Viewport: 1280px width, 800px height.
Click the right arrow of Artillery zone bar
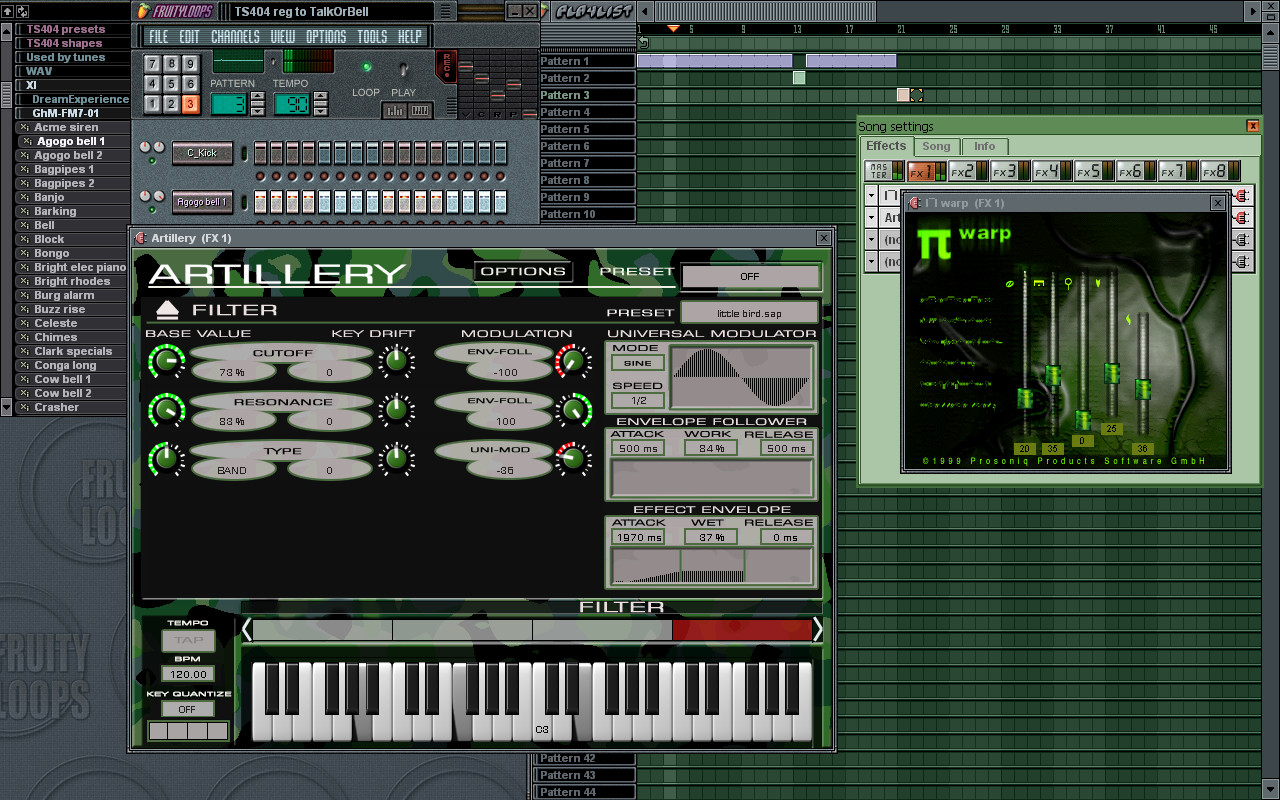pos(818,629)
